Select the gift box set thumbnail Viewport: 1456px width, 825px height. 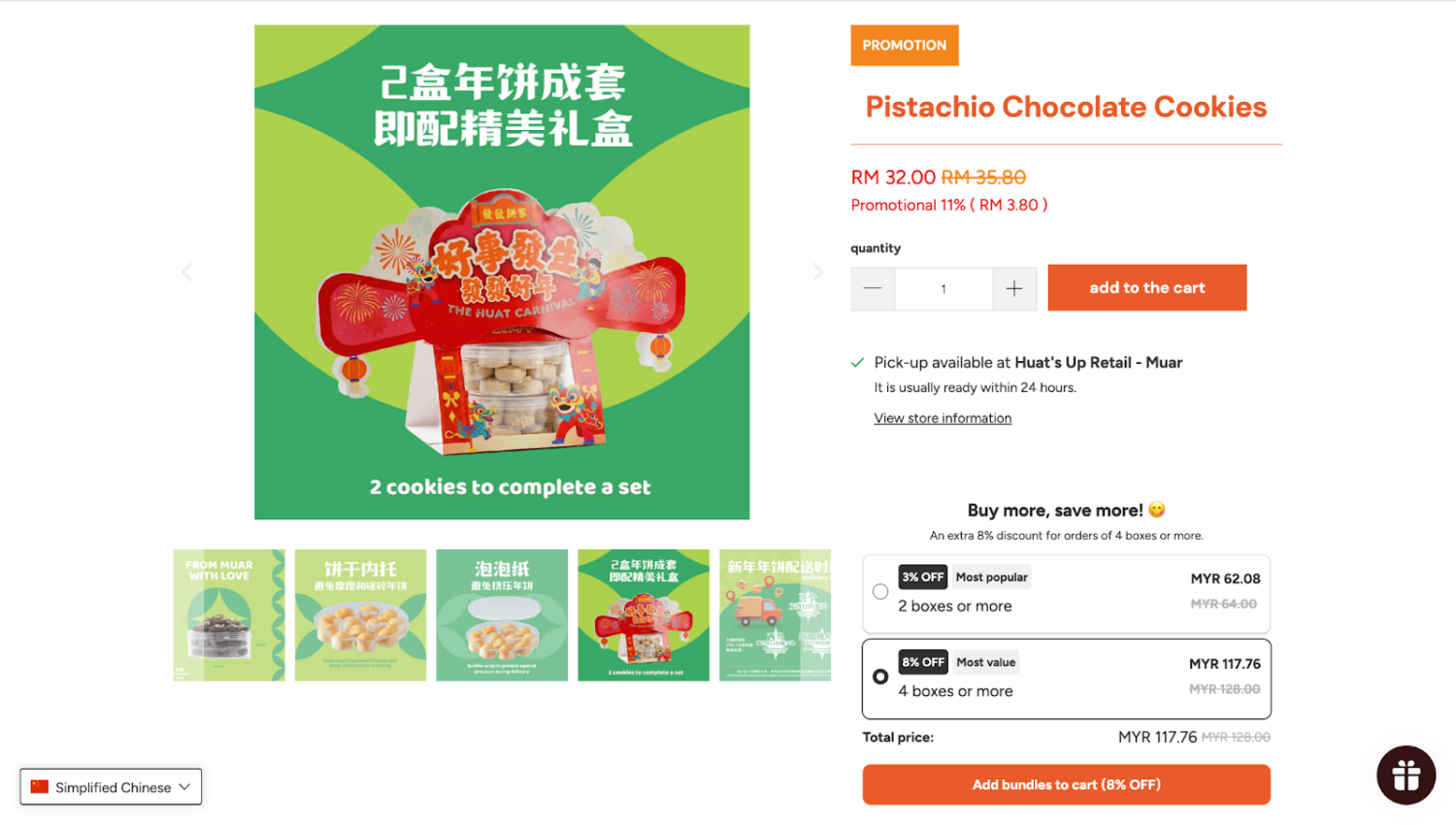point(644,615)
